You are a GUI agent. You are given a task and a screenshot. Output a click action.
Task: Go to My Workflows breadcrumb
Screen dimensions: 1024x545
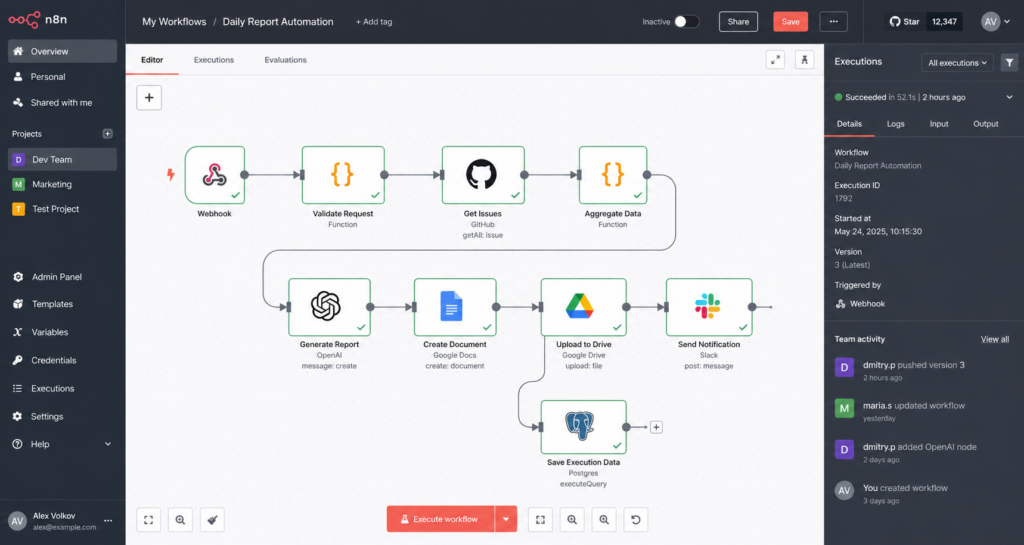(x=174, y=22)
